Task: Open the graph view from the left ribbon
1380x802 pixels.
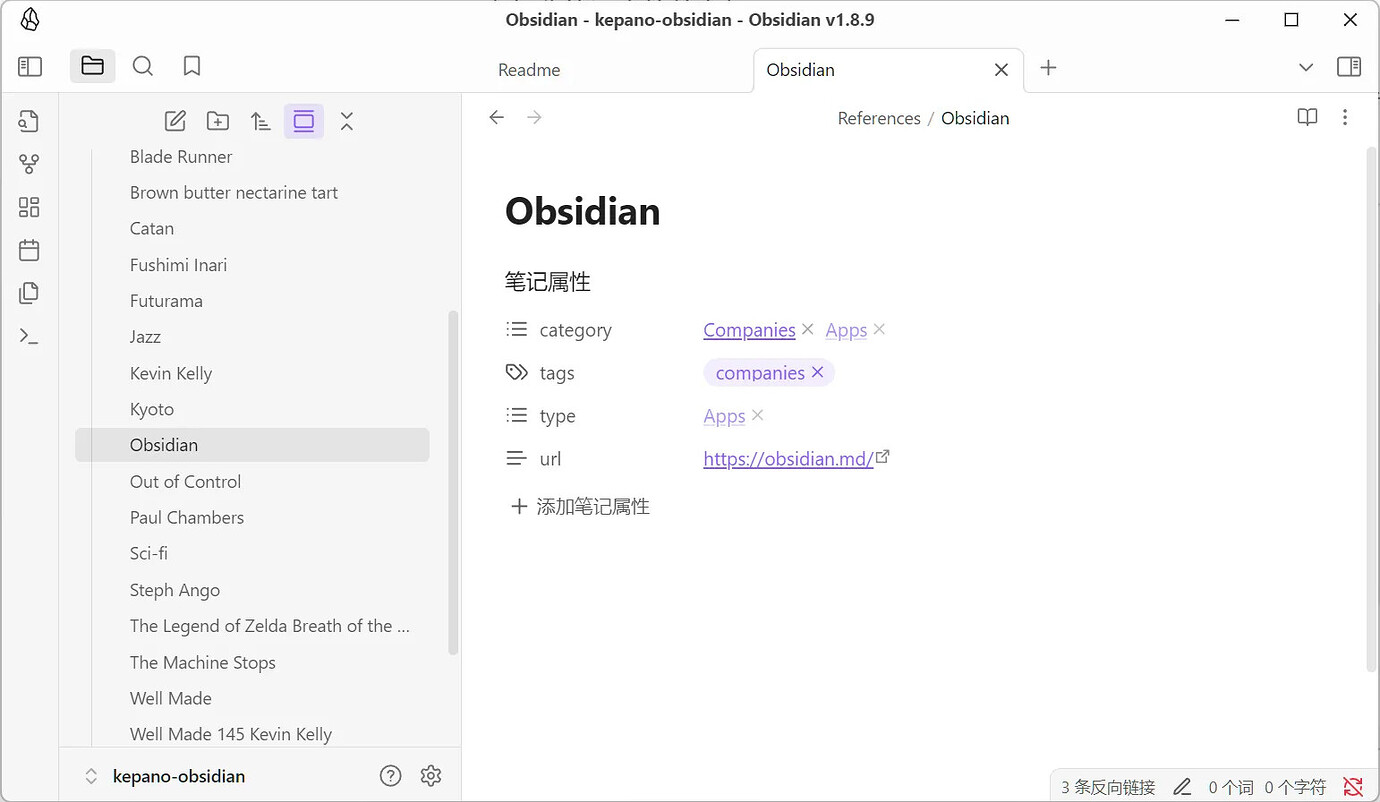Action: click(x=29, y=163)
